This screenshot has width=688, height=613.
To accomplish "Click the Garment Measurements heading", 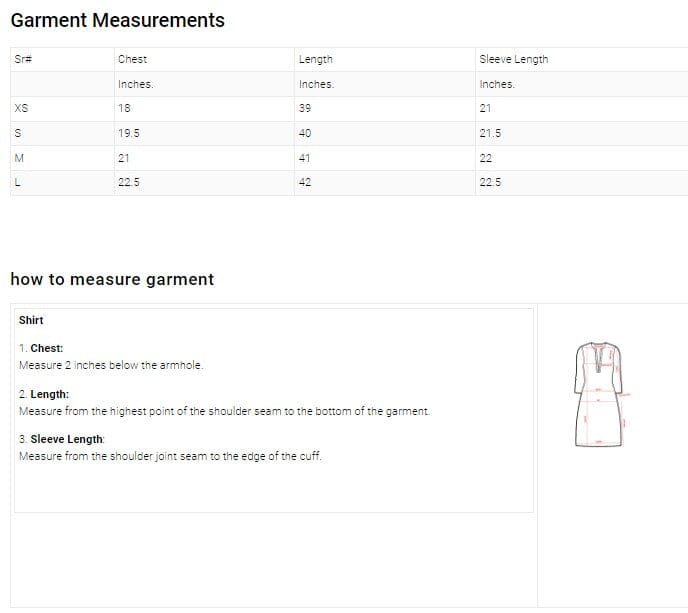I will 117,20.
